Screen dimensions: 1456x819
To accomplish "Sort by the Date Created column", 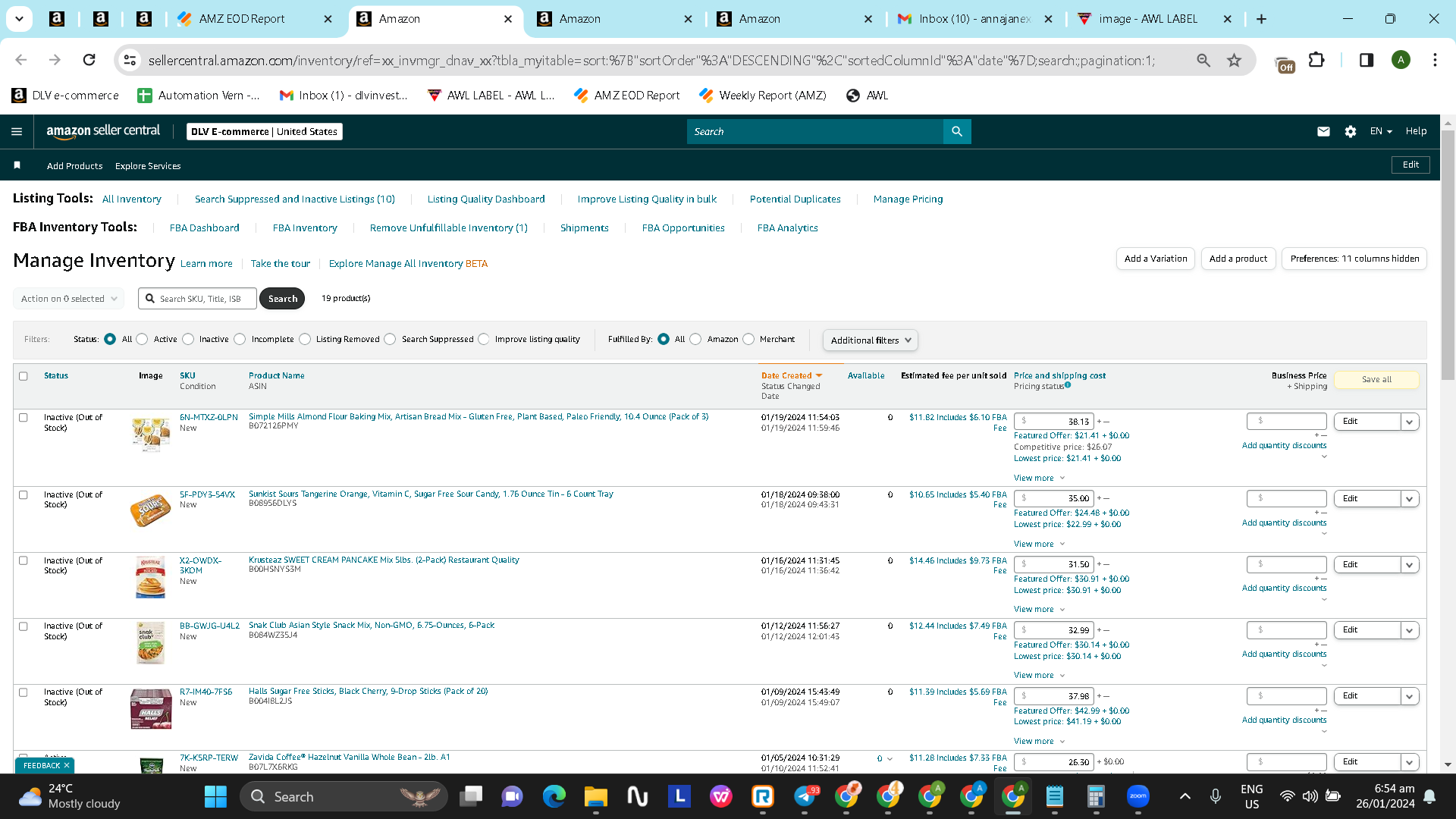I will click(791, 376).
